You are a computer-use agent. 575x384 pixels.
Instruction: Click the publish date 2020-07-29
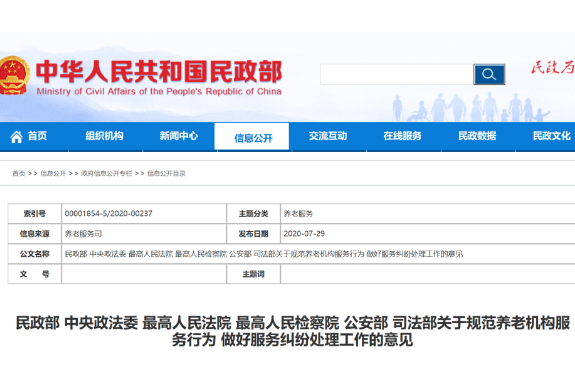click(x=304, y=234)
